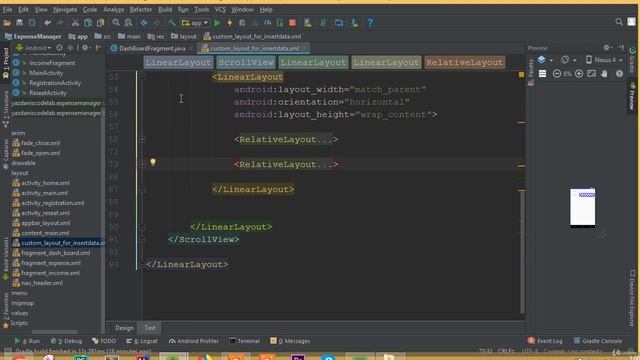Select MainActivity in project tree

46,73
